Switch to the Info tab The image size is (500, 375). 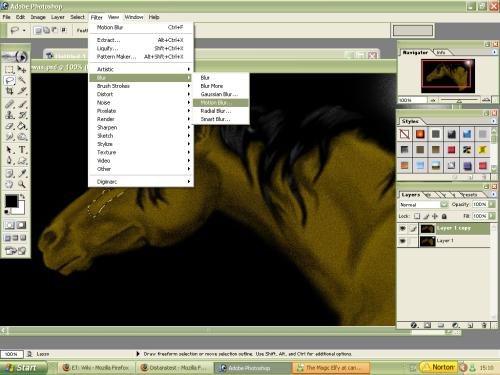tap(441, 52)
